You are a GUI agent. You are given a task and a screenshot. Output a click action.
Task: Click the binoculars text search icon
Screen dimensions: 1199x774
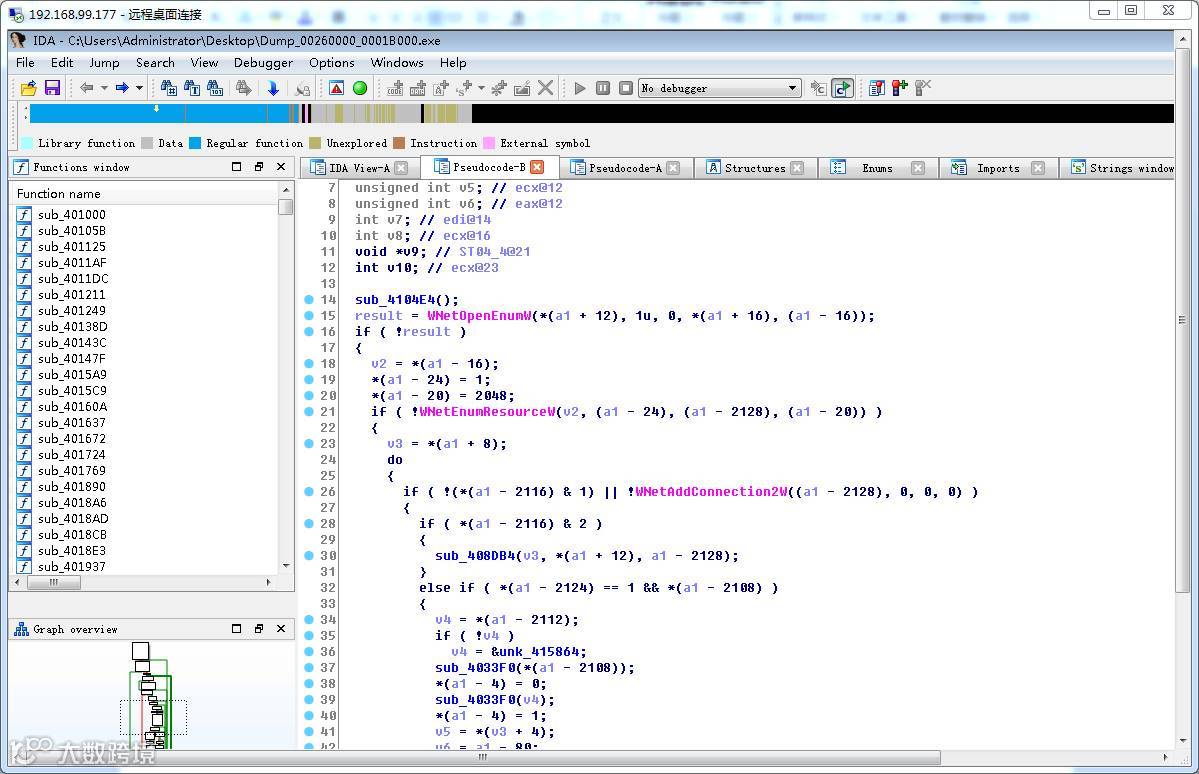pos(192,88)
